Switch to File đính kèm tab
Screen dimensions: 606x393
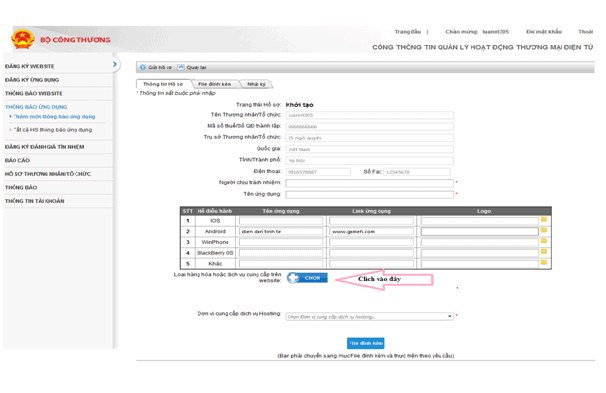(x=214, y=84)
